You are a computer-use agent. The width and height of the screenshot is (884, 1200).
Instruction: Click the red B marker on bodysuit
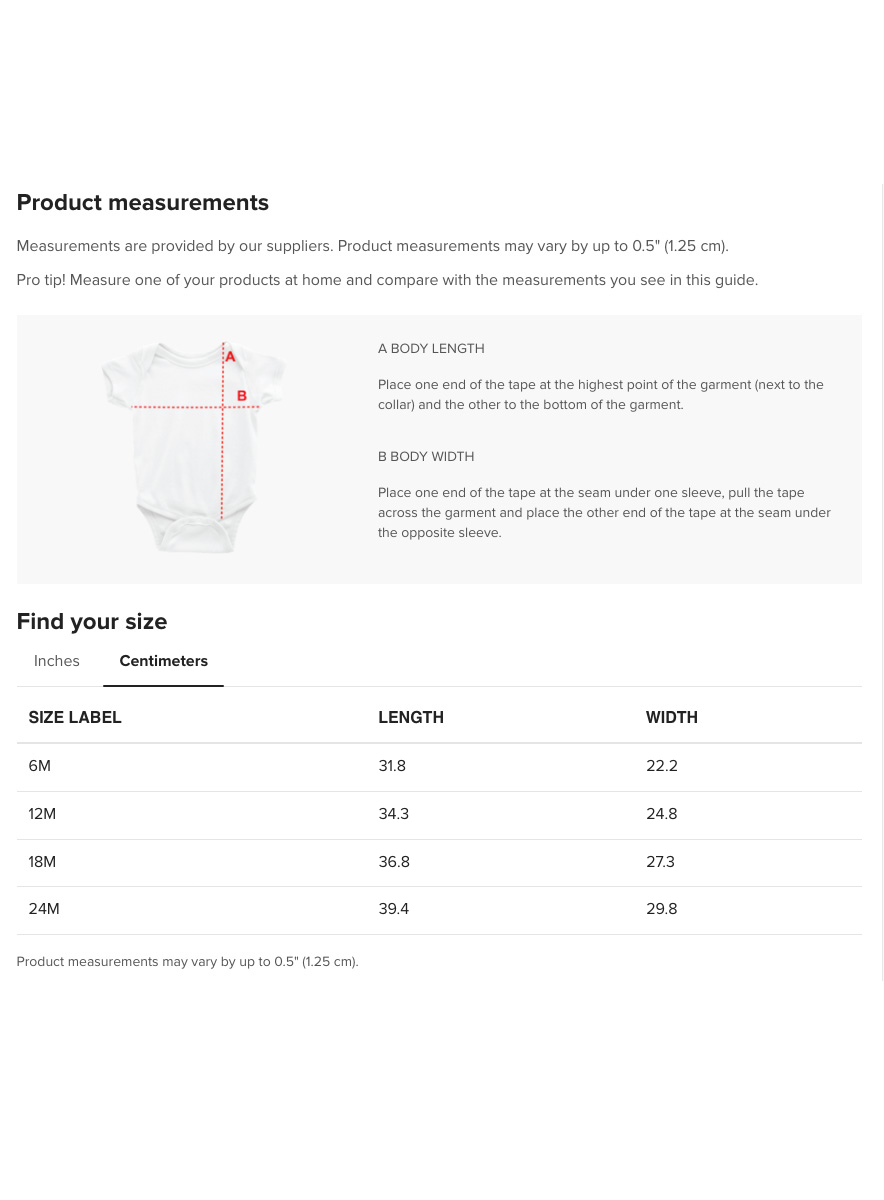tap(242, 396)
